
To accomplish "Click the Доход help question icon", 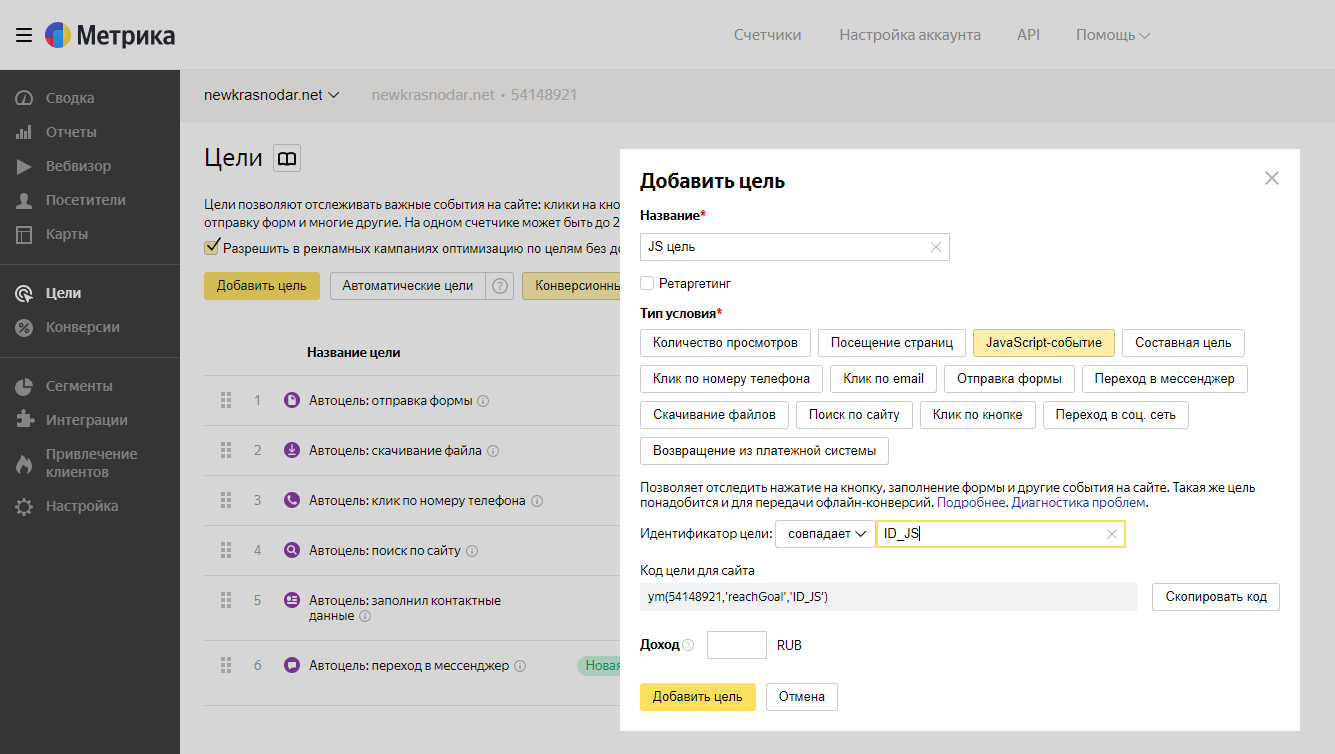I will (688, 646).
